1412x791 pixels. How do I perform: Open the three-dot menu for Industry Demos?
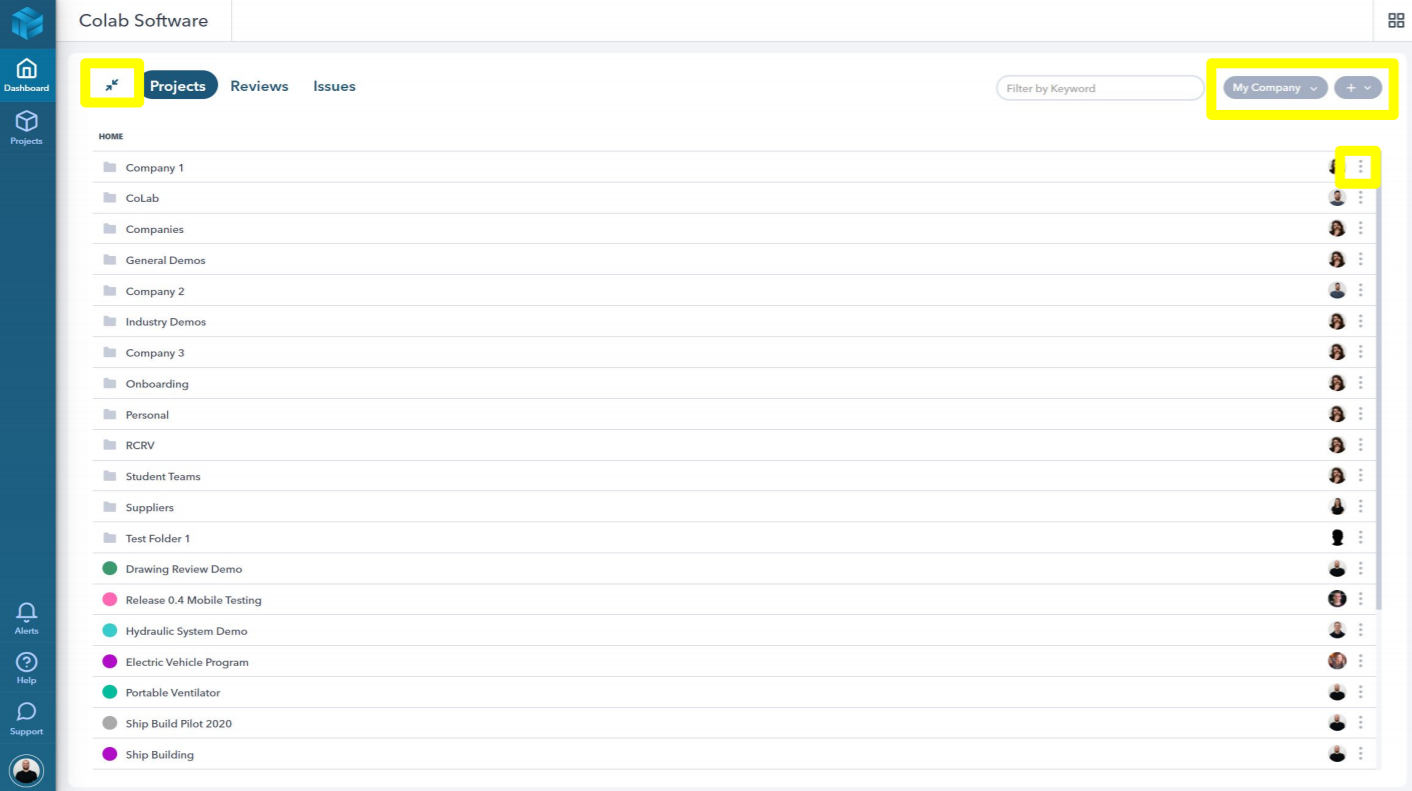pos(1360,322)
